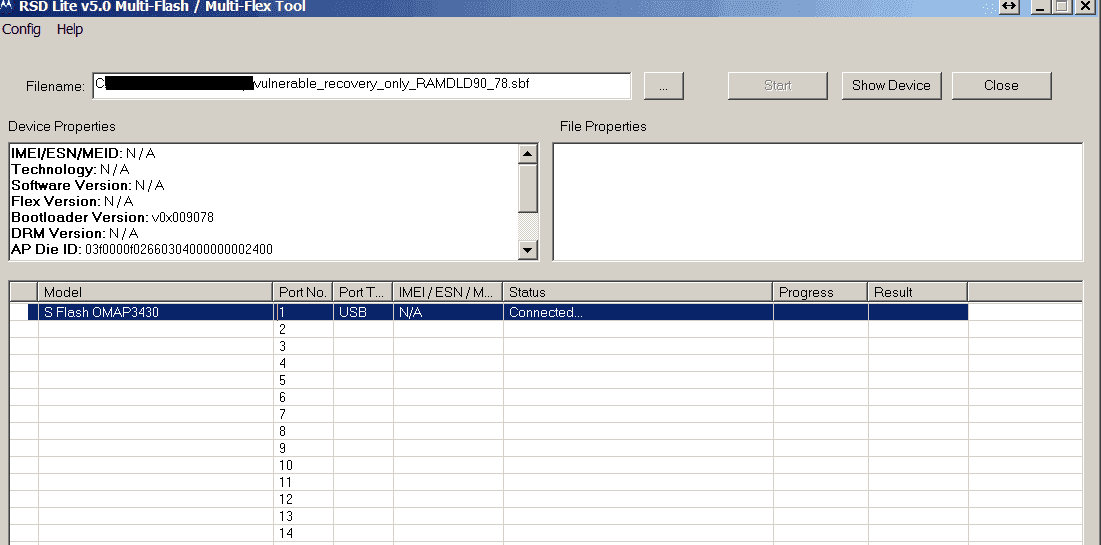Click the Show Device button

pyautogui.click(x=891, y=86)
